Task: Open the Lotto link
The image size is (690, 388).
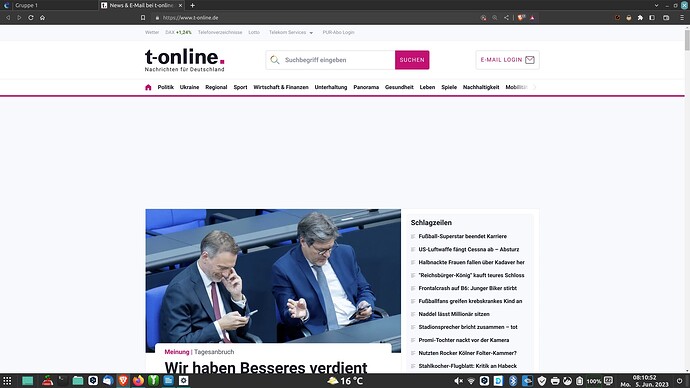Action: coord(254,33)
